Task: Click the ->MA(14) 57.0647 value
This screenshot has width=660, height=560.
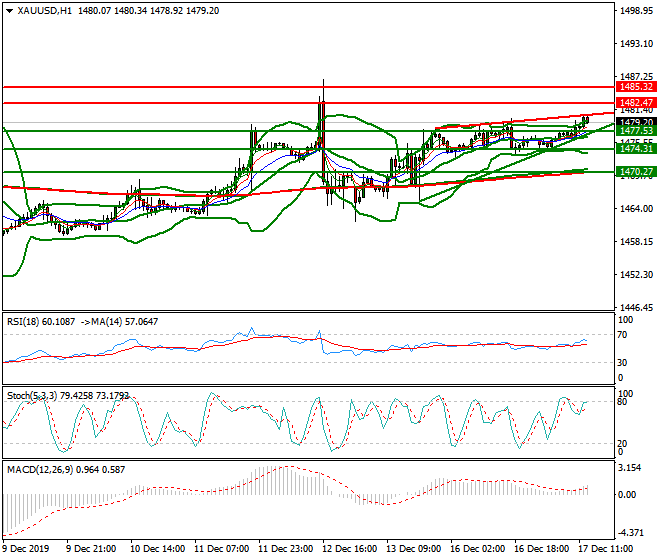Action: 118,322
